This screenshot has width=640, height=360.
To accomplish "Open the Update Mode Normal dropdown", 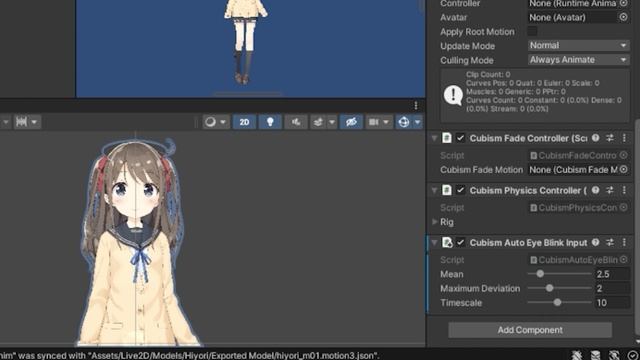I will [578, 45].
